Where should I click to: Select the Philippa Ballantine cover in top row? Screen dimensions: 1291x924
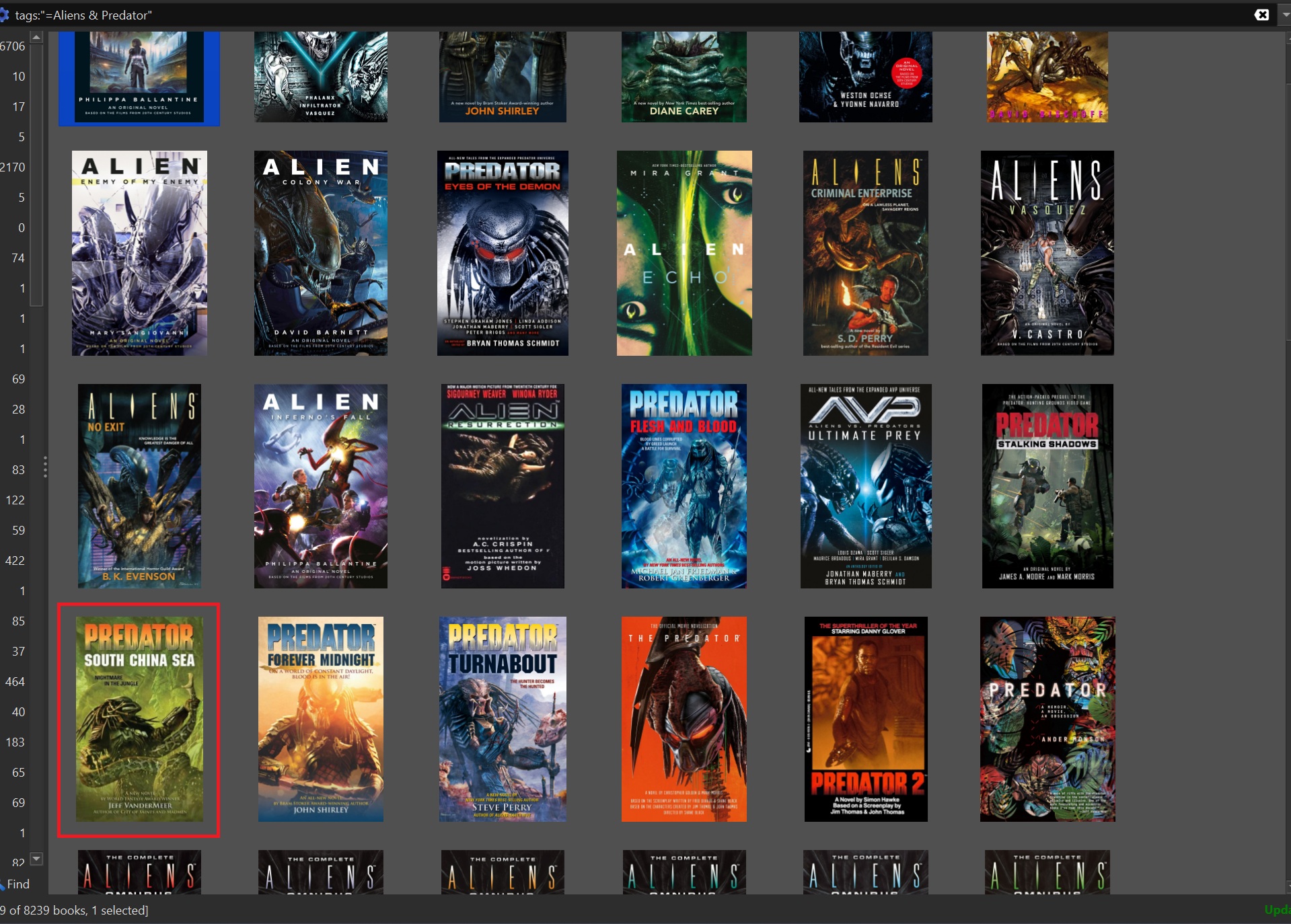point(139,77)
